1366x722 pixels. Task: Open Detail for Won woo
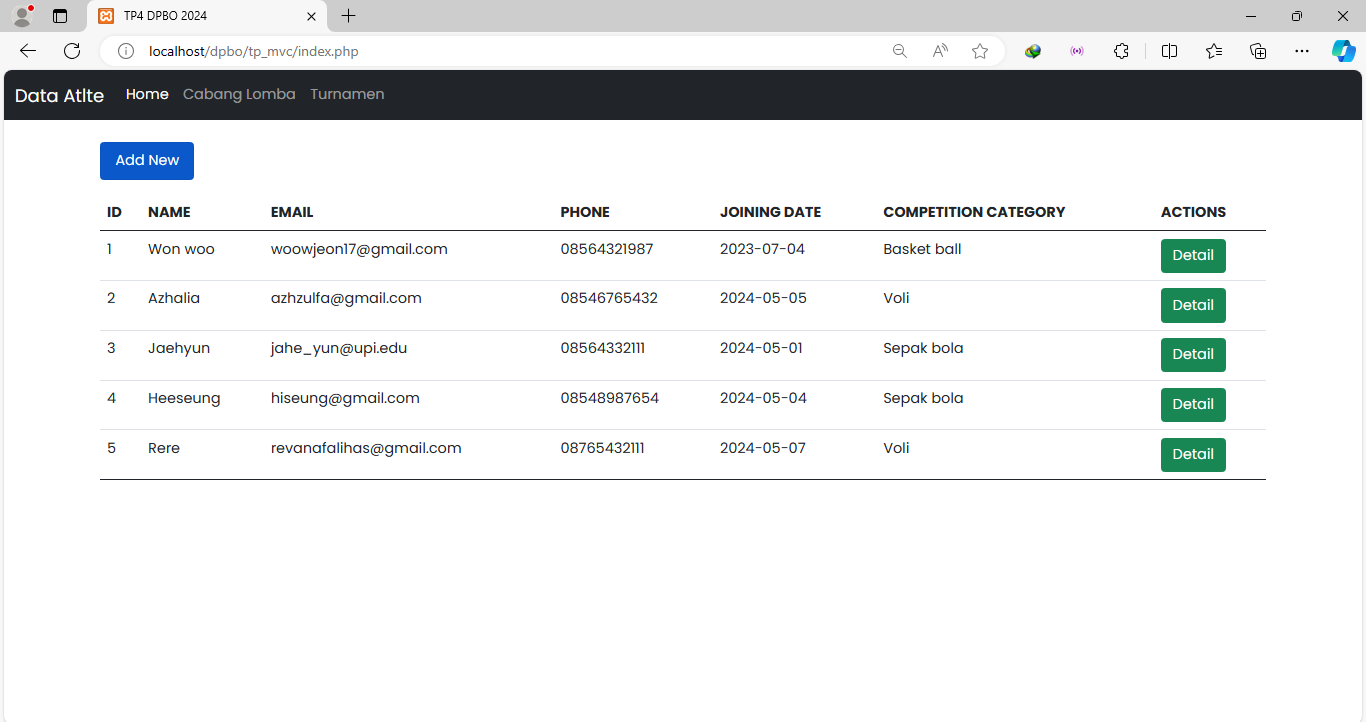[x=1193, y=256]
